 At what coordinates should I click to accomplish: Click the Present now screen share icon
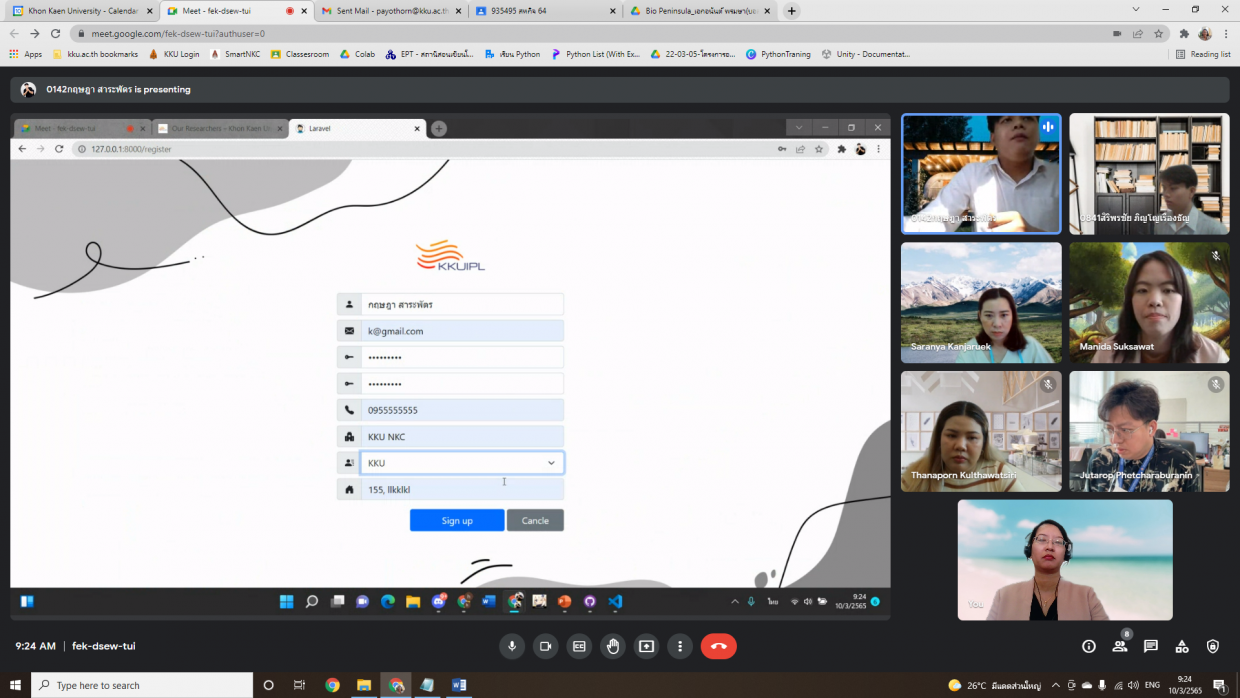646,646
